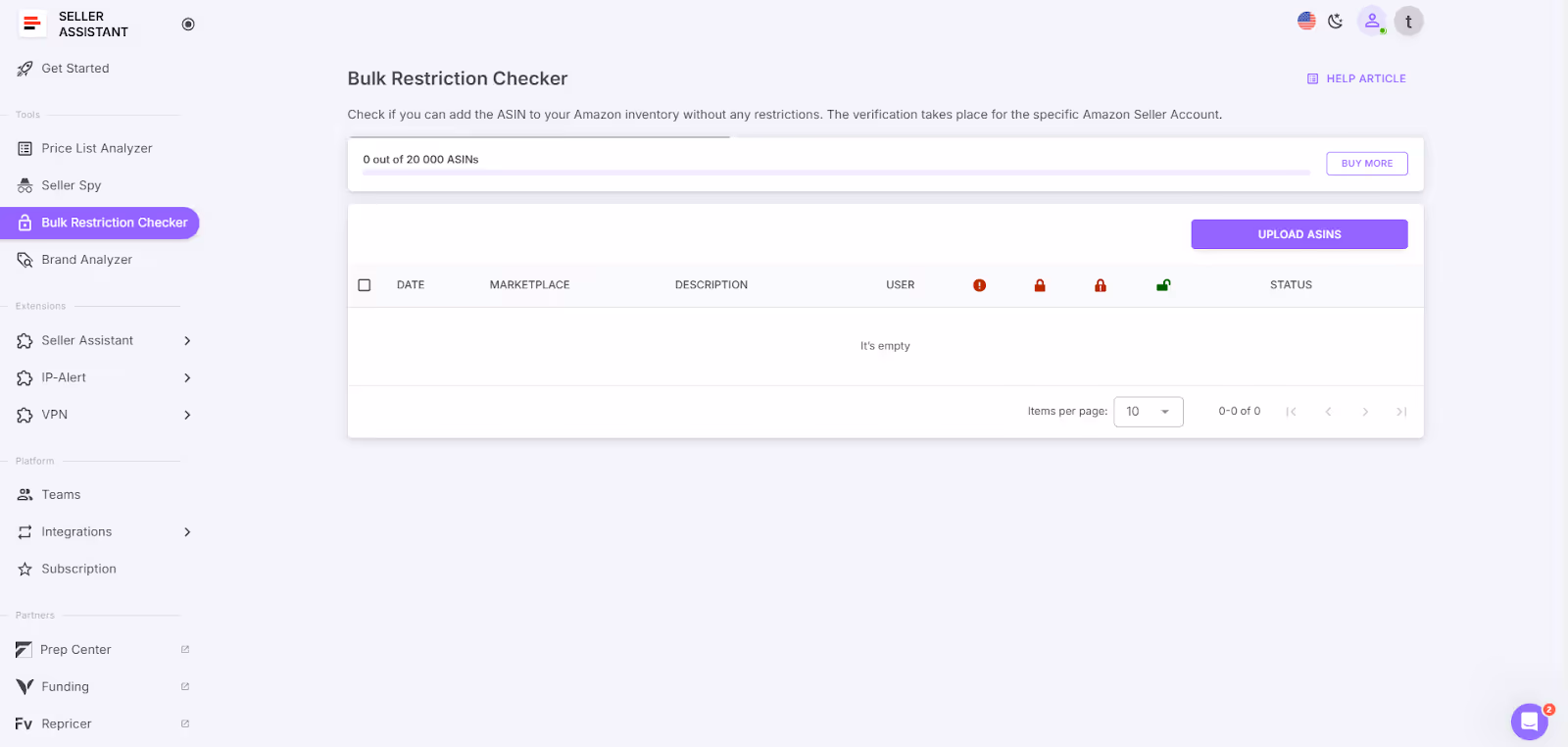The width and height of the screenshot is (1568, 747).
Task: Click the DESCRIPTION column header
Action: (x=711, y=285)
